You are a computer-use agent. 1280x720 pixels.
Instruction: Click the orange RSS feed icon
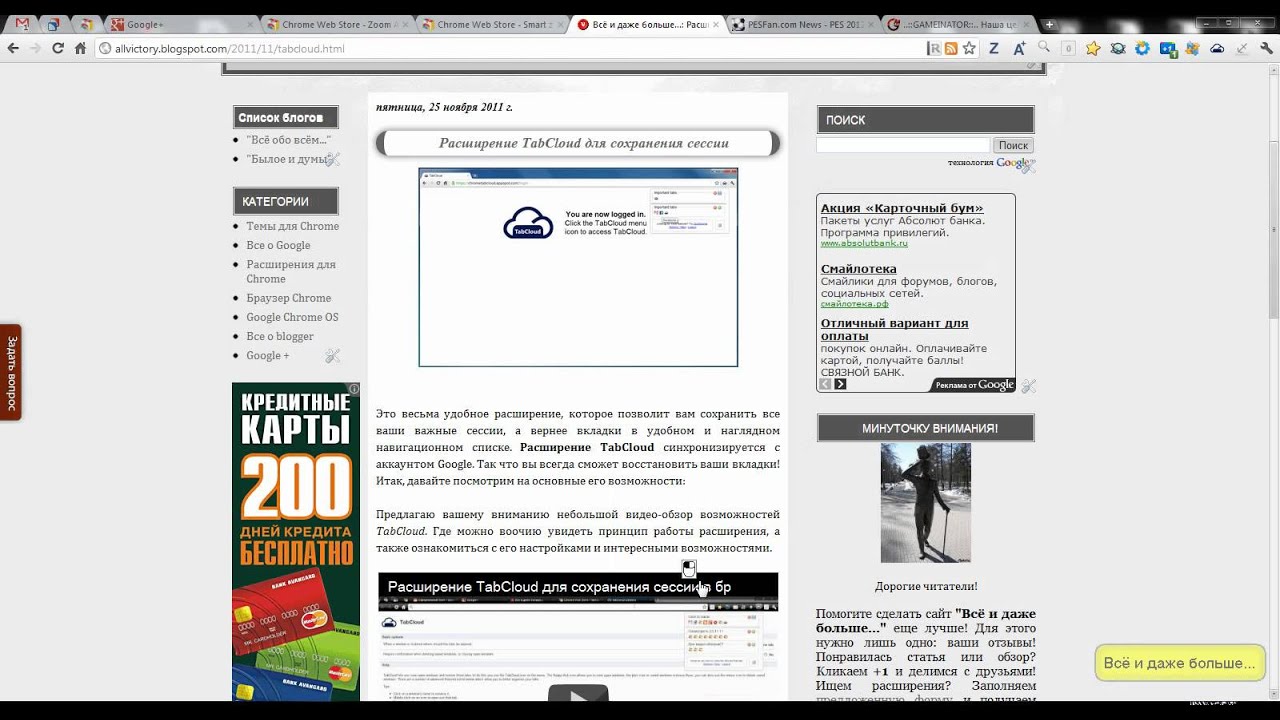pos(951,48)
